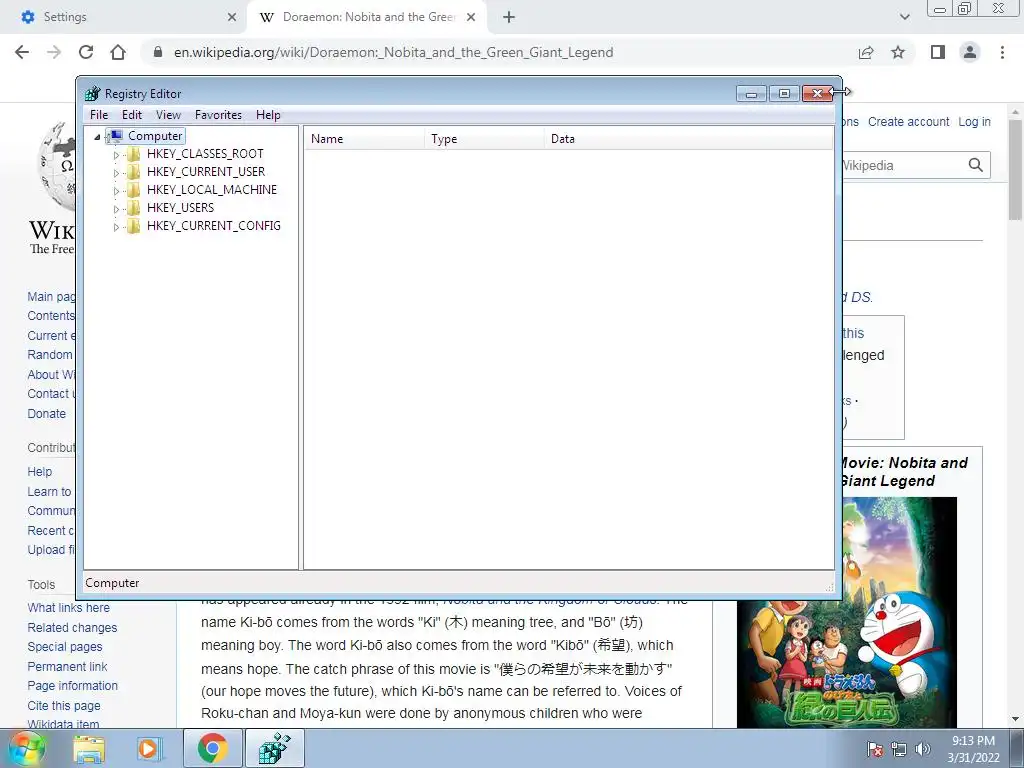Image resolution: width=1024 pixels, height=768 pixels.
Task: Open Windows Explorer from taskbar
Action: tap(89, 749)
